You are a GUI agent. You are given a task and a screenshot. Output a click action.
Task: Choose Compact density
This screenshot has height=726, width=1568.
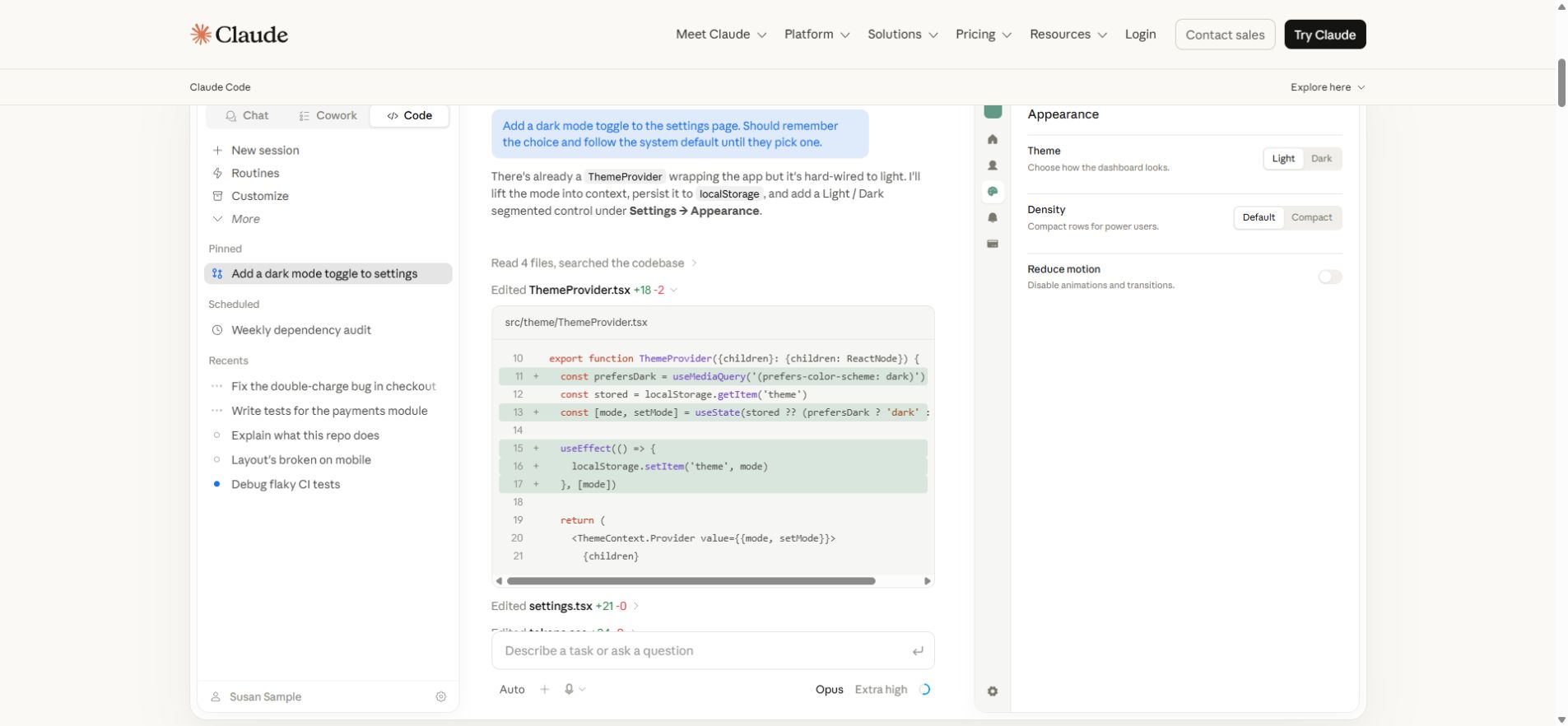pyautogui.click(x=1311, y=217)
